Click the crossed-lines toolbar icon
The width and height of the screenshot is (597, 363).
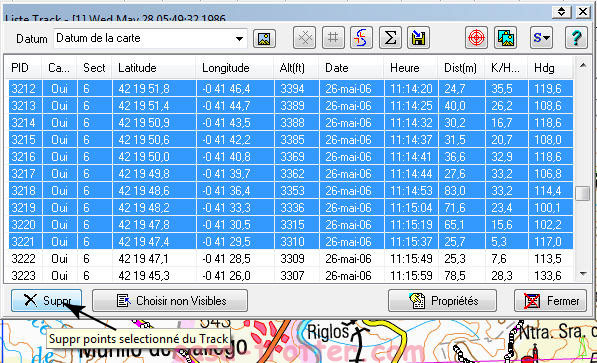(x=304, y=38)
